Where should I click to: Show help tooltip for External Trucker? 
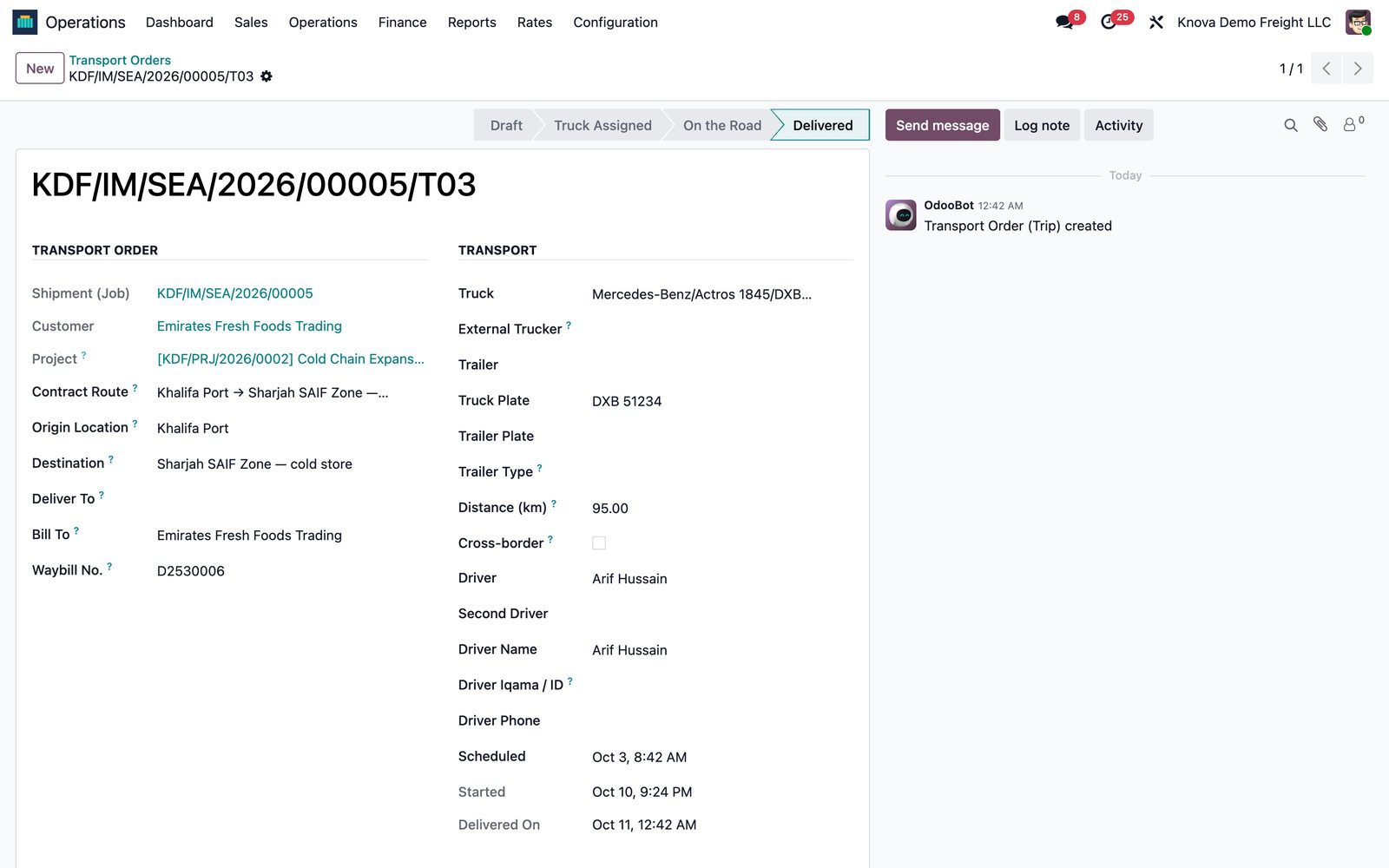click(569, 325)
